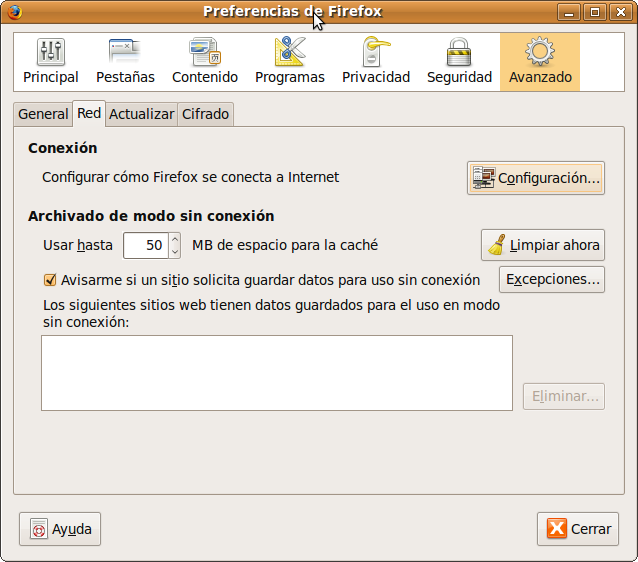Image resolution: width=638 pixels, height=562 pixels.
Task: Switch to the Cifrado tab
Action: click(x=205, y=114)
